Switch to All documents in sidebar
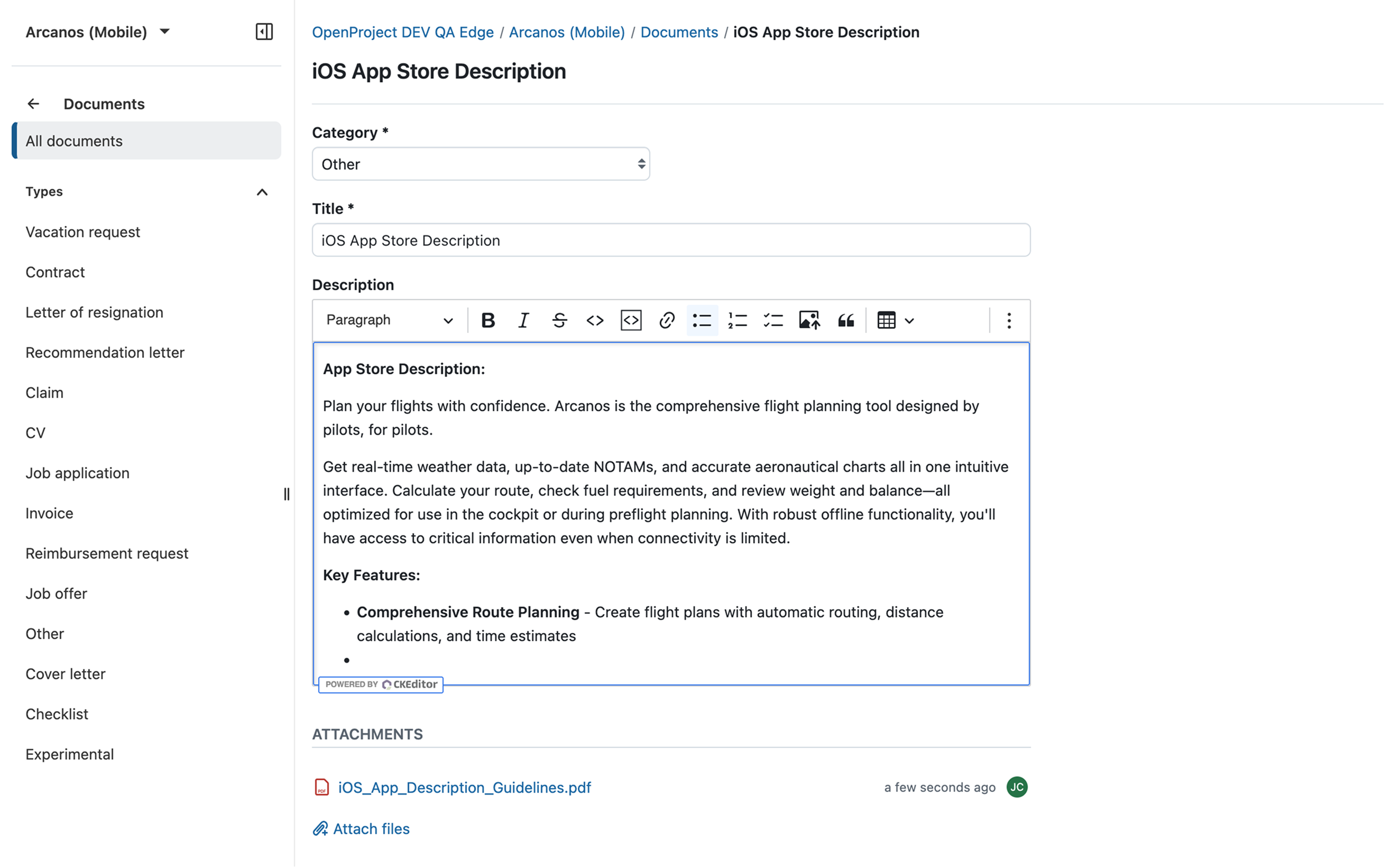This screenshot has height=867, width=1400. pyautogui.click(x=73, y=141)
